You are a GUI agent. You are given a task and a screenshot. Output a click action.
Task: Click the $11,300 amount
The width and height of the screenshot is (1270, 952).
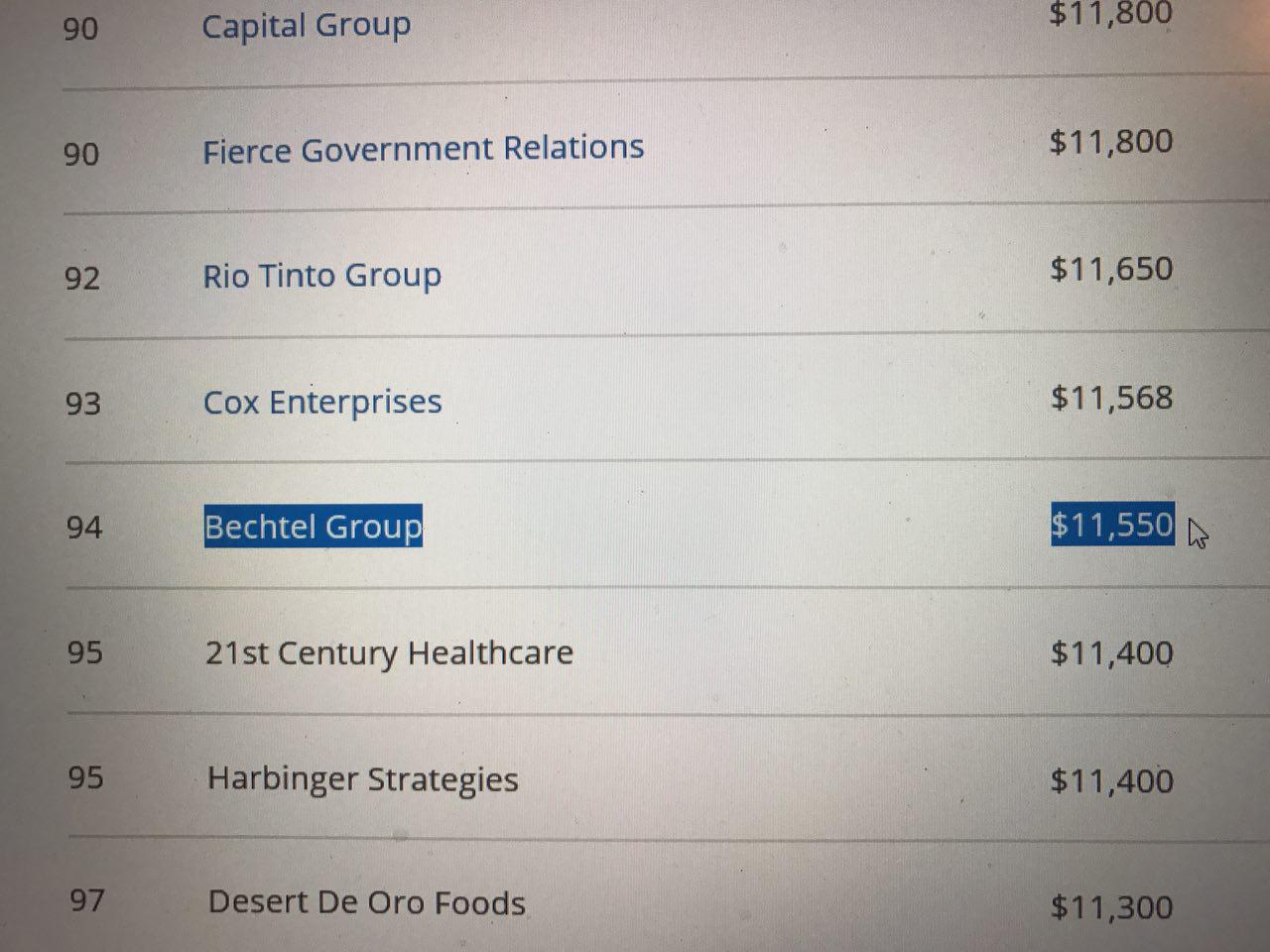[x=1111, y=907]
